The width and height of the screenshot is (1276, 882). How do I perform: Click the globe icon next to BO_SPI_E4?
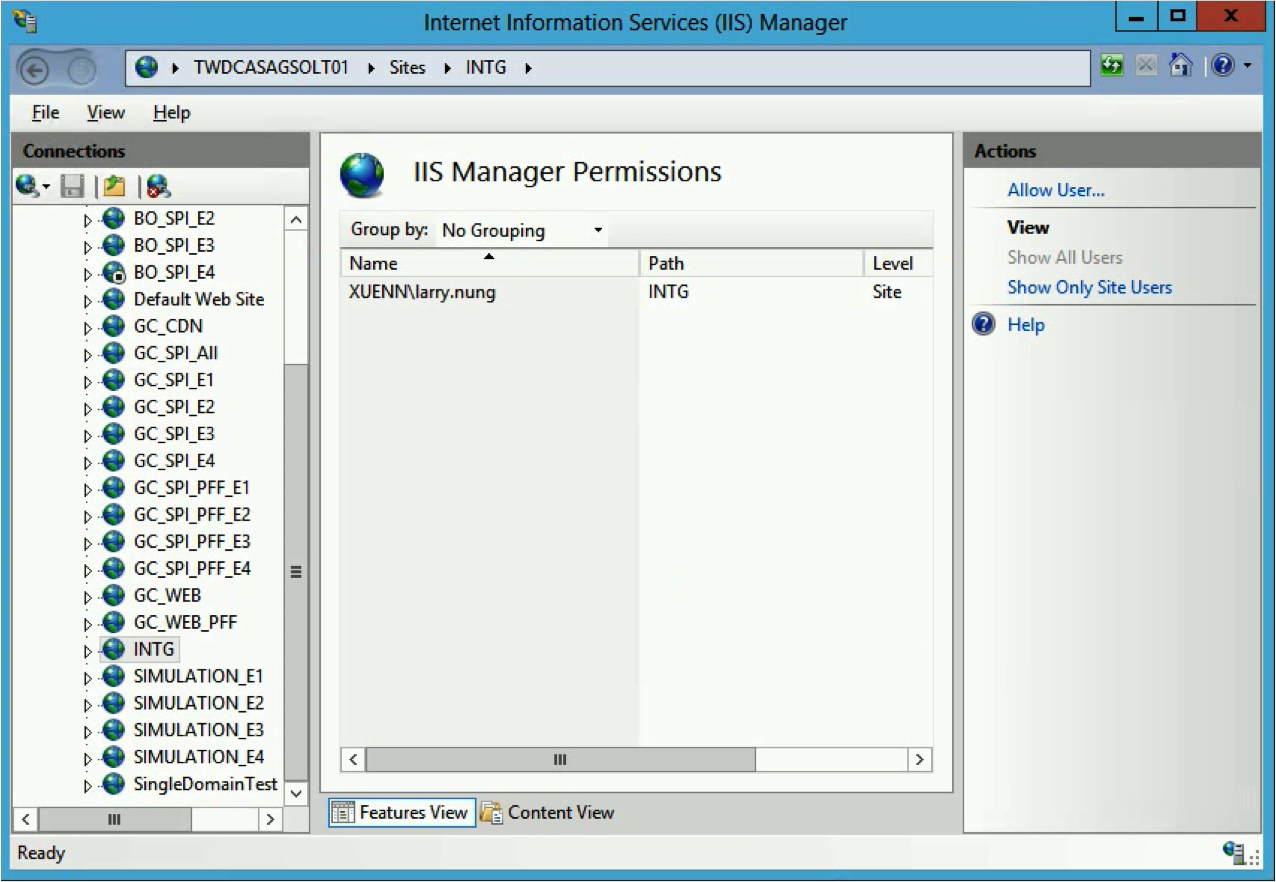tap(113, 272)
